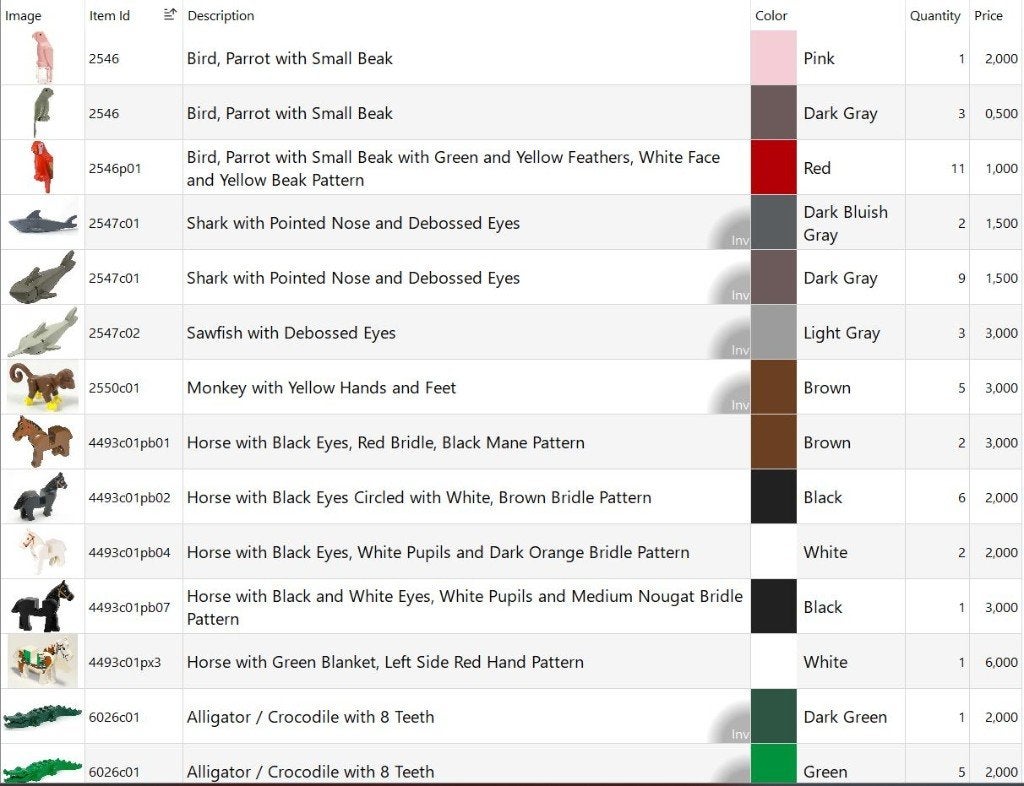Select item id 4493c01pb01

tap(129, 443)
